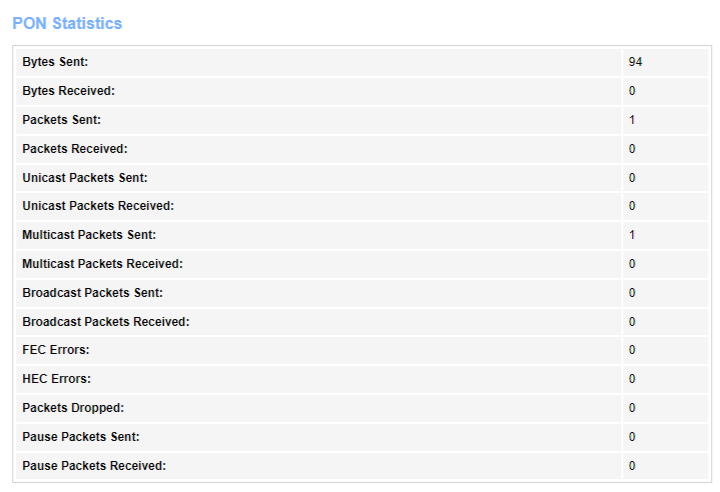Click the Bytes Received label
This screenshot has height=492, width=720.
(68, 91)
